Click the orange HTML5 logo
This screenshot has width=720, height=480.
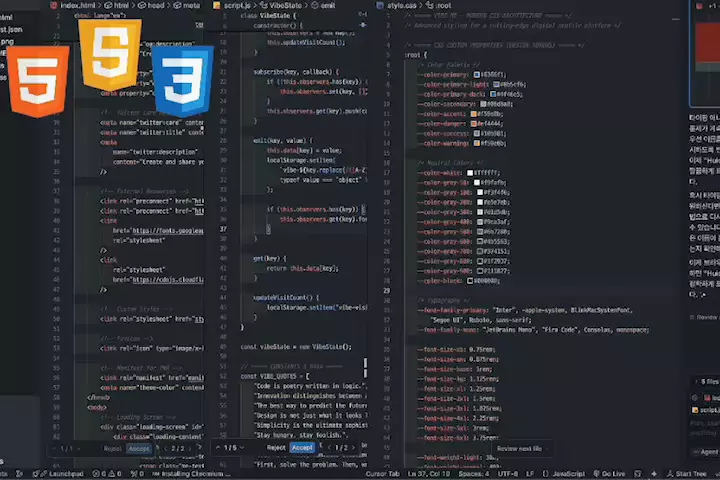tap(39, 81)
